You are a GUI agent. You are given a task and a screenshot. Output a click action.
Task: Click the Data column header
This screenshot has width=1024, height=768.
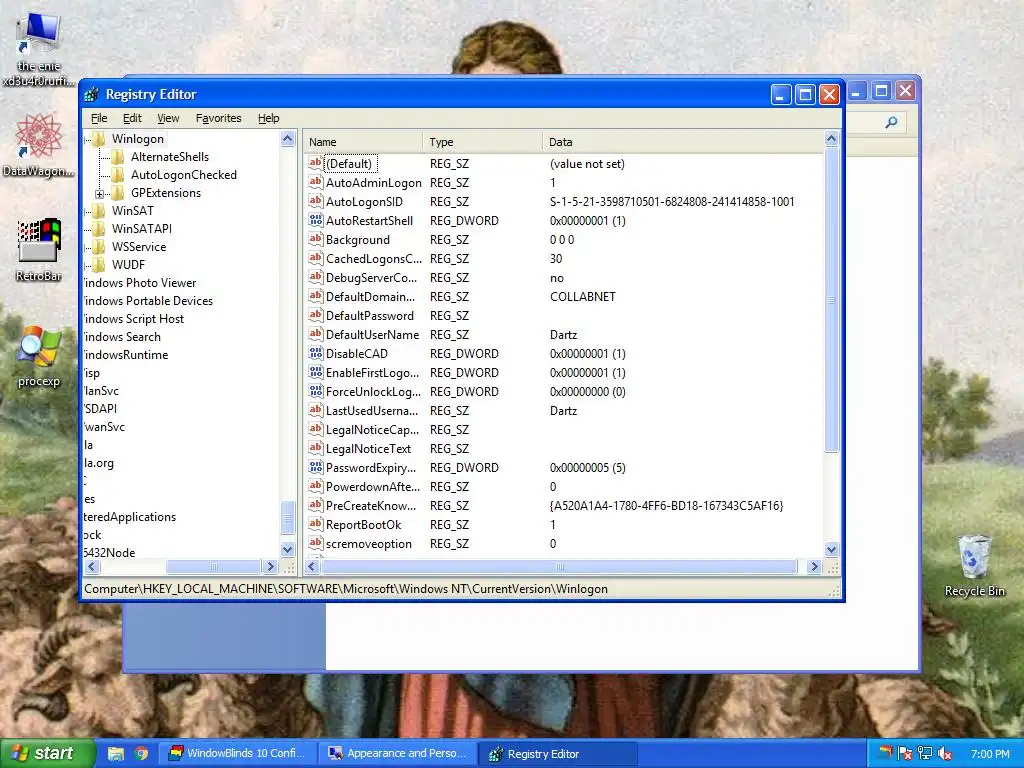tap(682, 142)
